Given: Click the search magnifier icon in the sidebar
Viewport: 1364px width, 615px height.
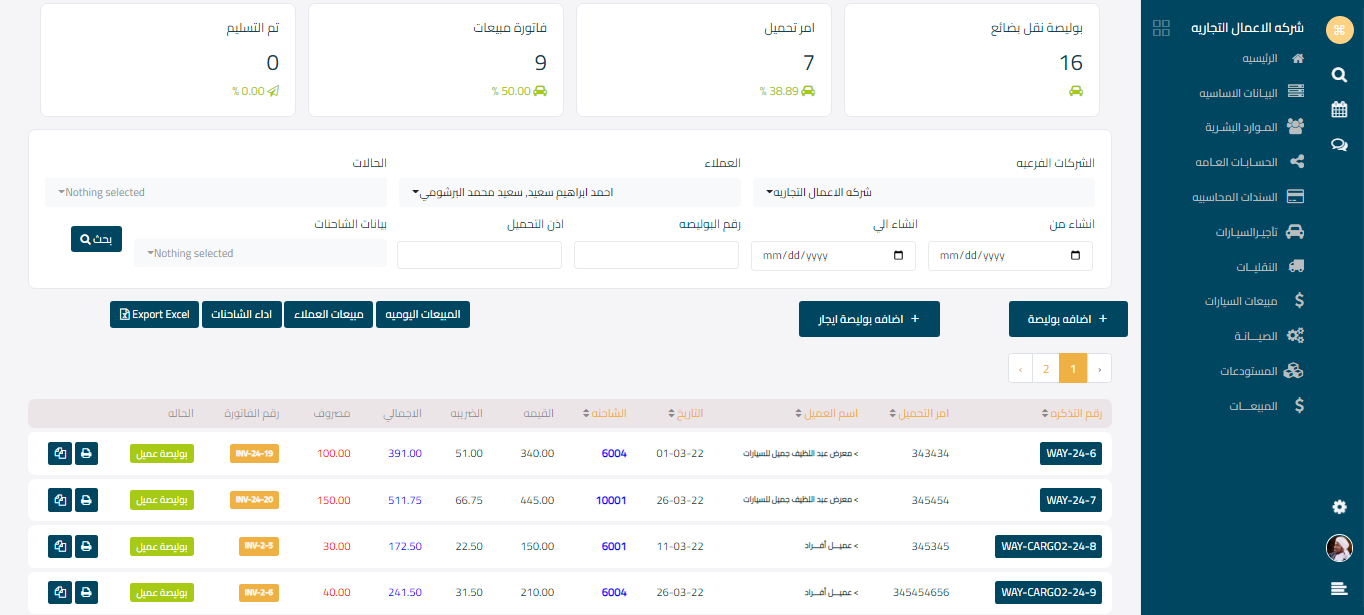Looking at the screenshot, I should pyautogui.click(x=1339, y=75).
